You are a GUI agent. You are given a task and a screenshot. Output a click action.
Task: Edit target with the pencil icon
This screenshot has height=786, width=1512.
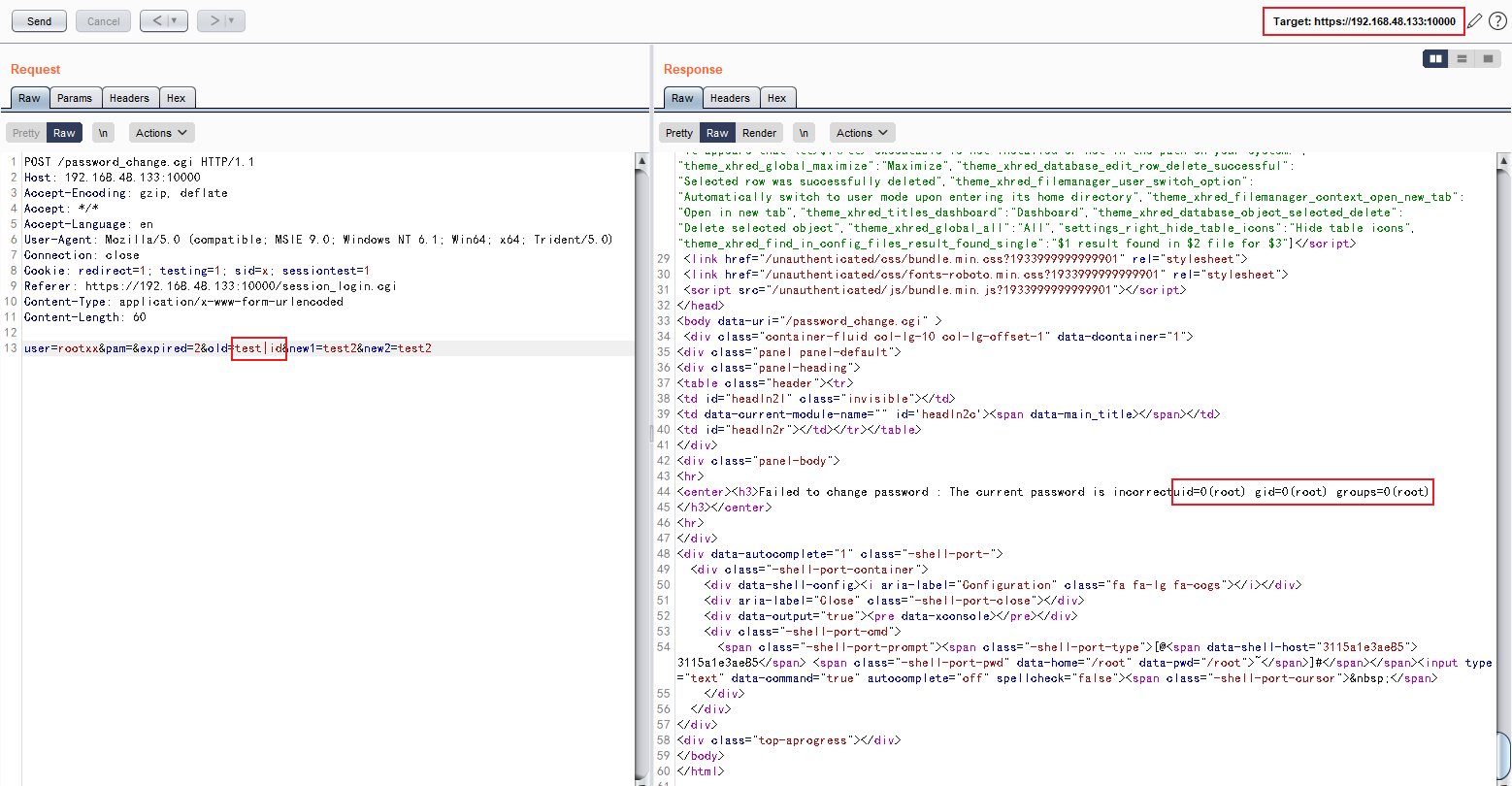tap(1475, 21)
